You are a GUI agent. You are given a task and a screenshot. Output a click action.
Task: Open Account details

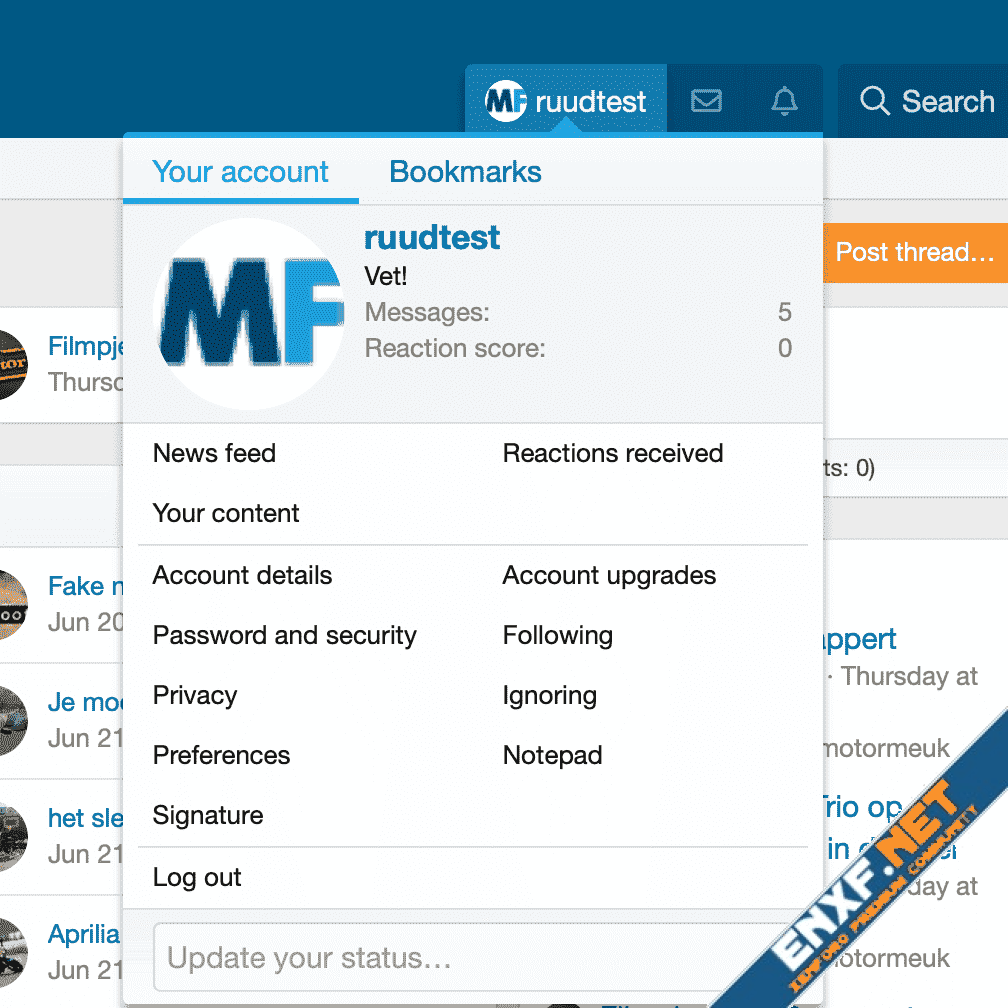point(242,575)
